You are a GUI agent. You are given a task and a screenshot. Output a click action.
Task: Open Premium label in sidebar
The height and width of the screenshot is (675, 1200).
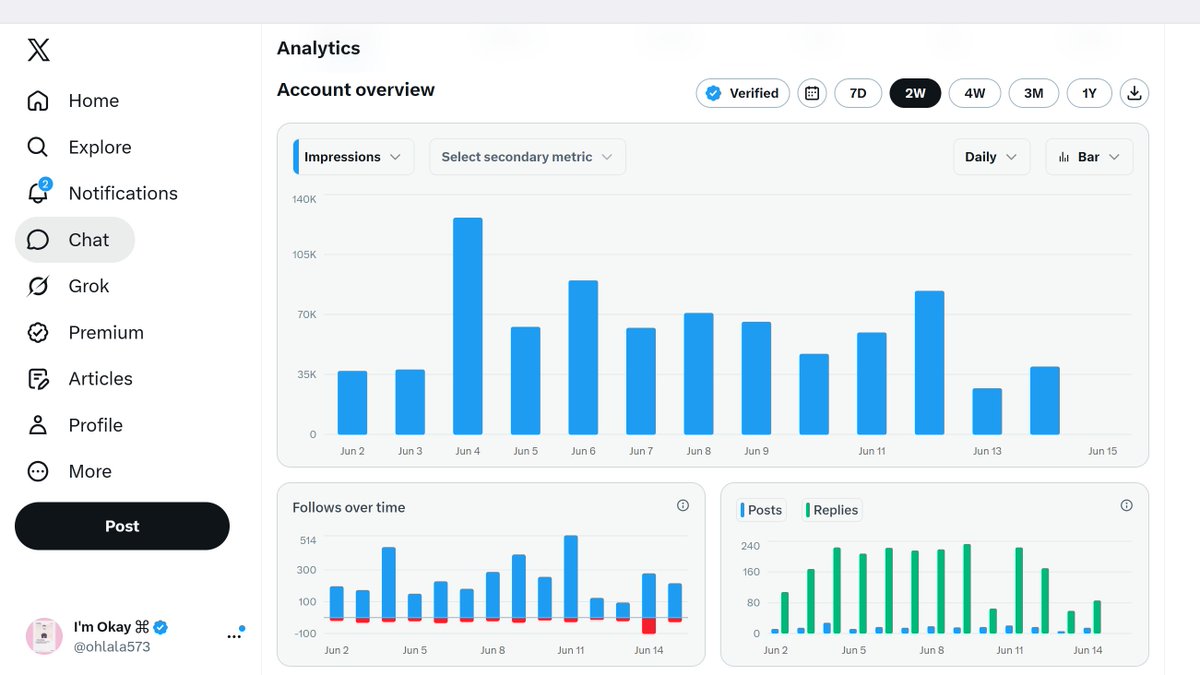click(106, 333)
